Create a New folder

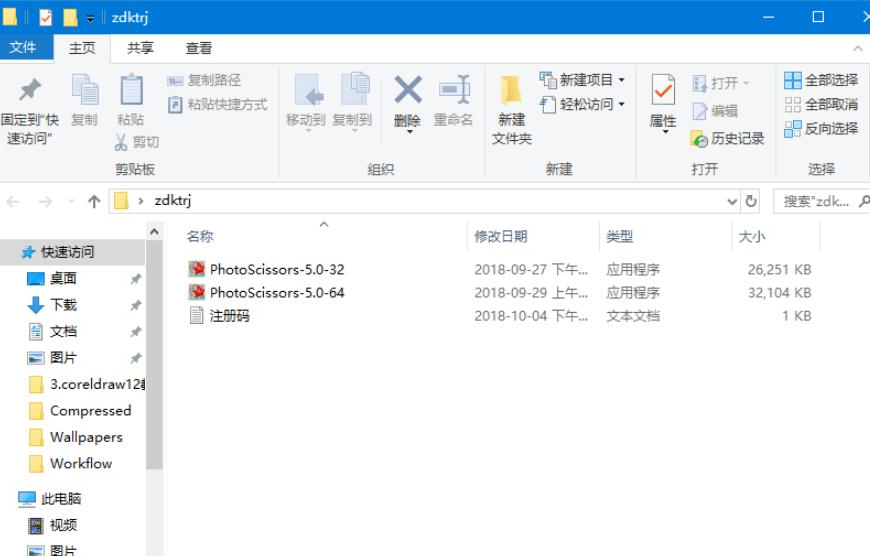pyautogui.click(x=512, y=110)
